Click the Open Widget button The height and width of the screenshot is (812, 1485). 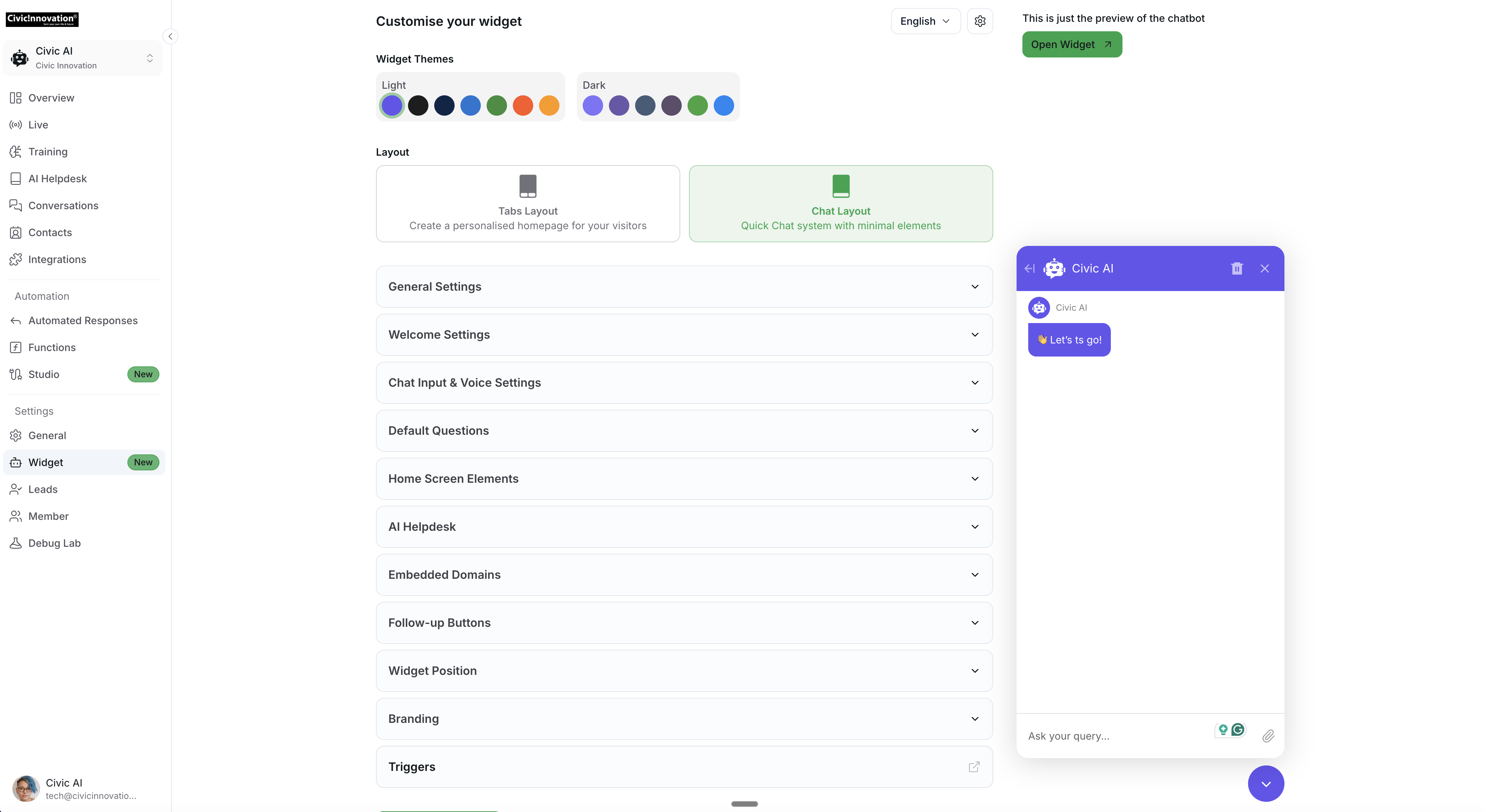[1072, 44]
